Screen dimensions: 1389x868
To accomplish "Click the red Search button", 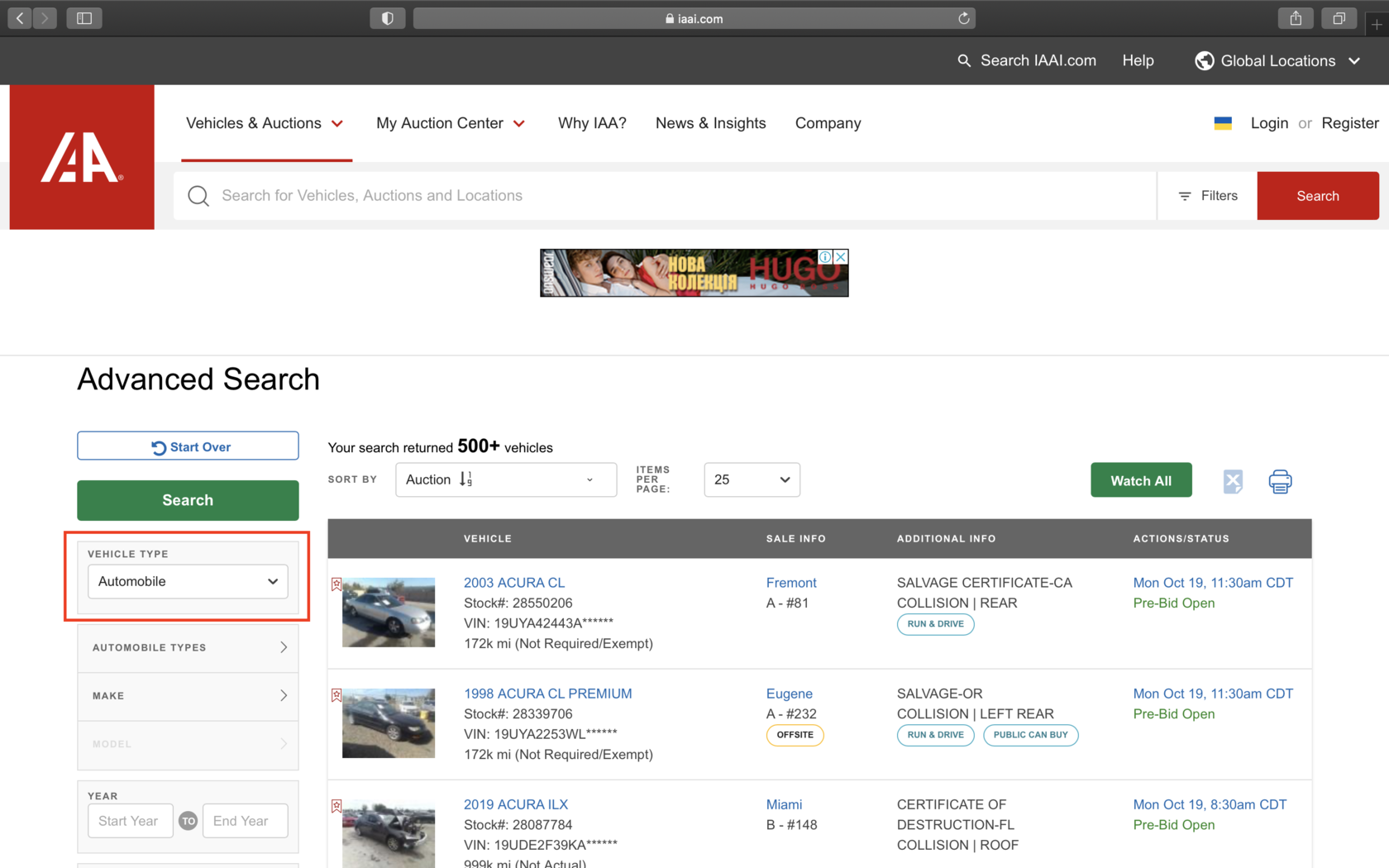I will 1318,196.
